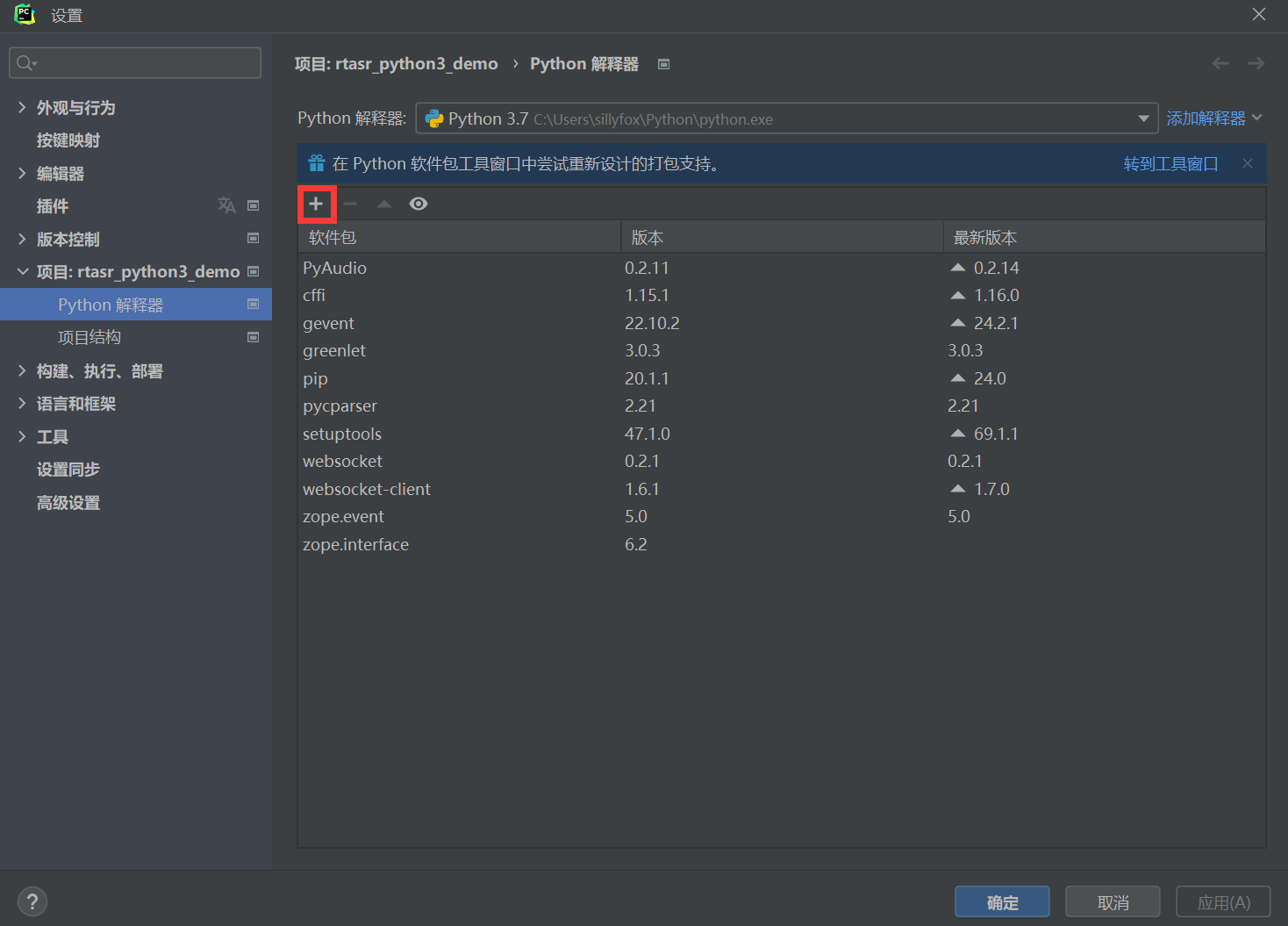Dismiss the packaging support banner

tap(1248, 163)
